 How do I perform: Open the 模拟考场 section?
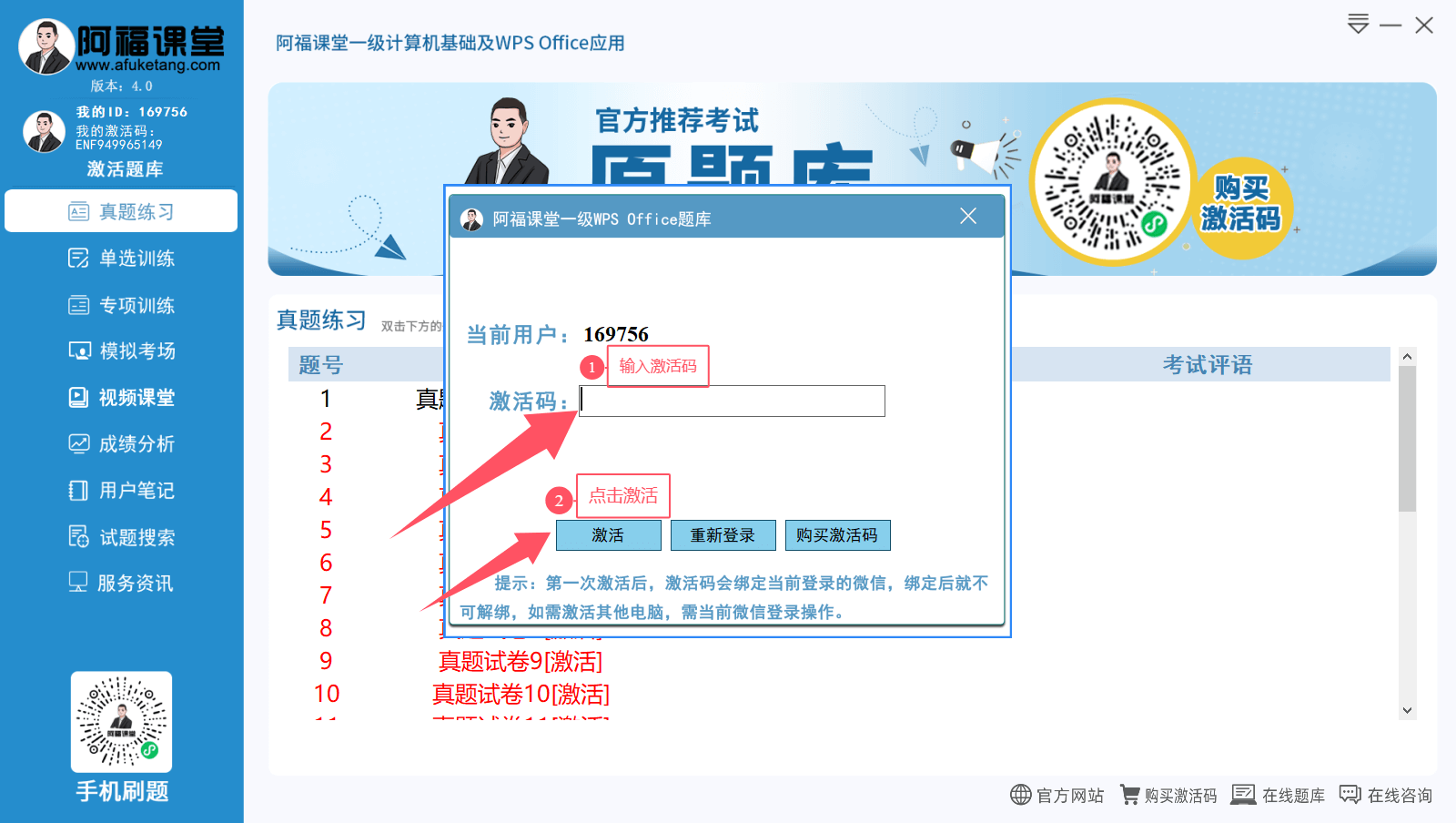tap(121, 351)
